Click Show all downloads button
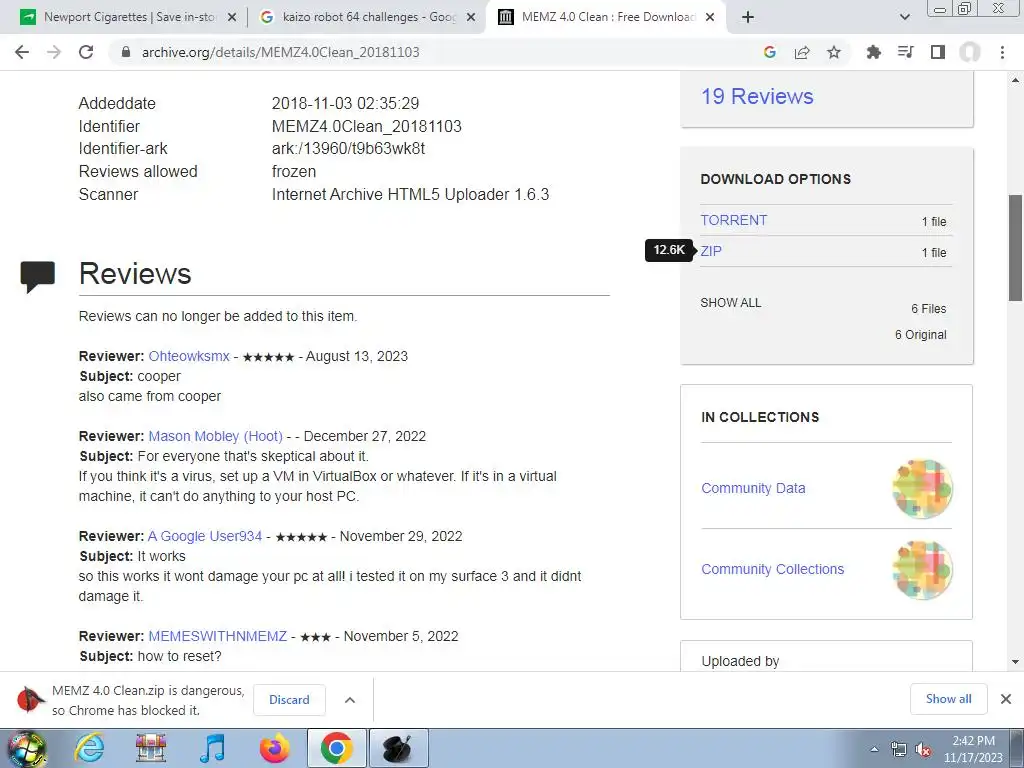This screenshot has width=1024, height=768. point(948,699)
